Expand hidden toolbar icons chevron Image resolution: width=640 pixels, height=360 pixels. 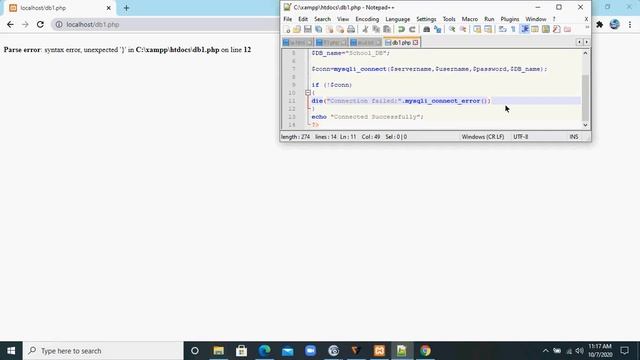tap(587, 27)
